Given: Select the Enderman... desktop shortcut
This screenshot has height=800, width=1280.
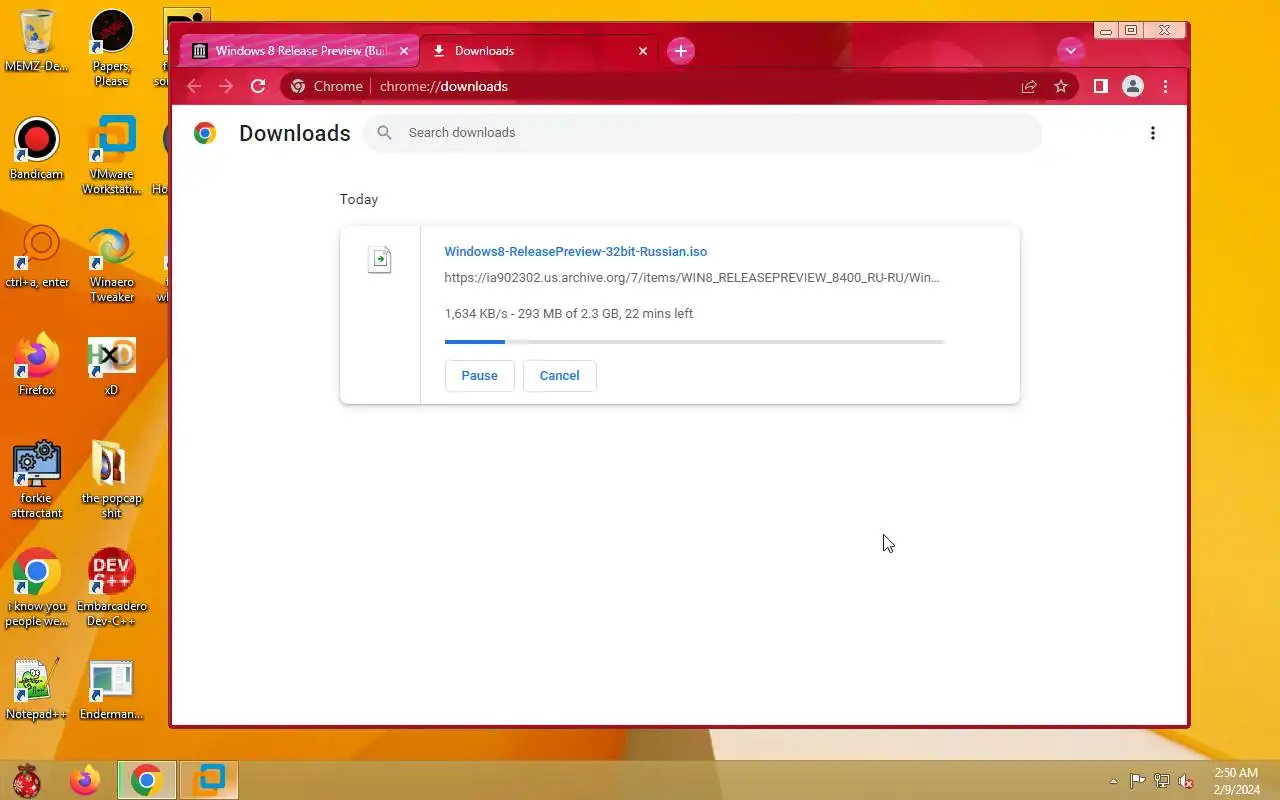Looking at the screenshot, I should [111, 690].
